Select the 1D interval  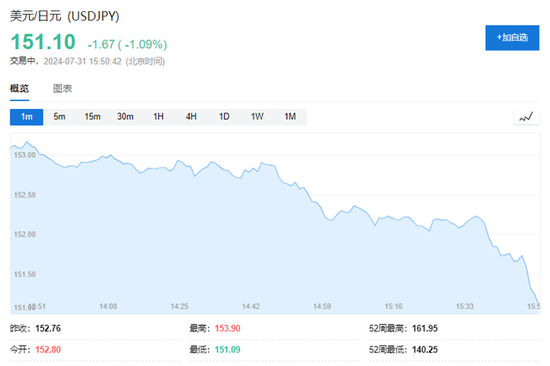[x=224, y=117]
